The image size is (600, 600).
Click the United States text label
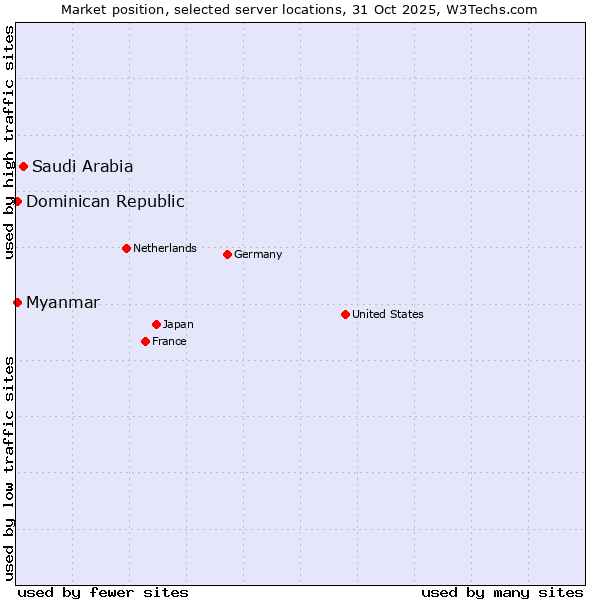(x=388, y=314)
